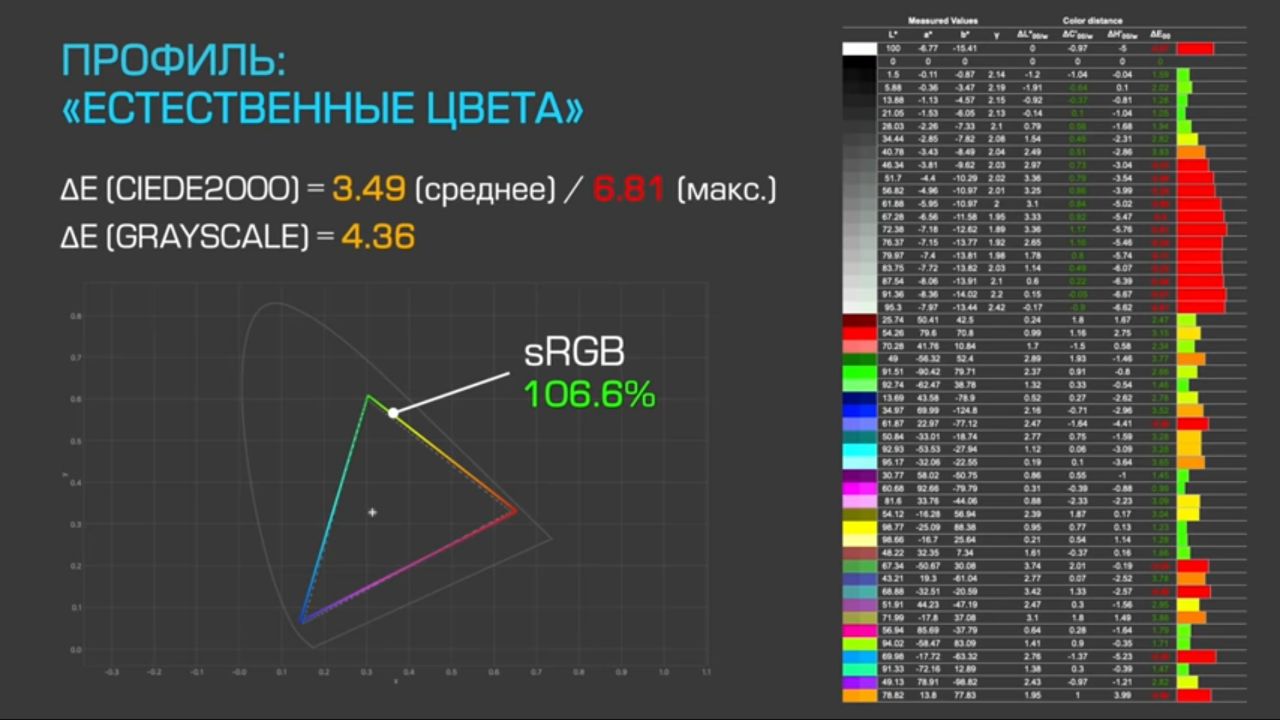Screen dimensions: 1280x720
Task: Click the sRGB label on the chart
Action: (574, 354)
